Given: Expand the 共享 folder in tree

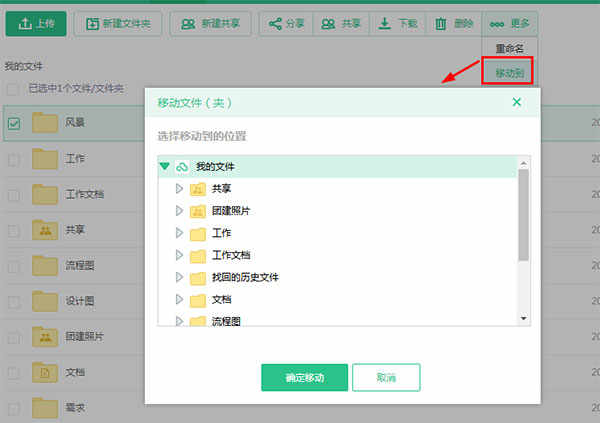Looking at the screenshot, I should coord(180,188).
